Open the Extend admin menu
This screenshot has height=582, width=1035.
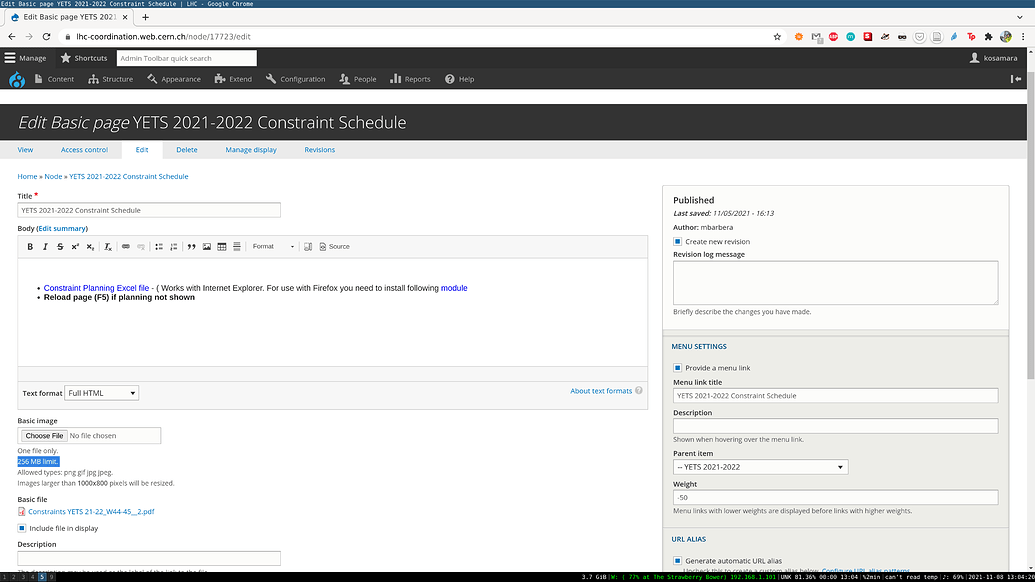tap(234, 79)
